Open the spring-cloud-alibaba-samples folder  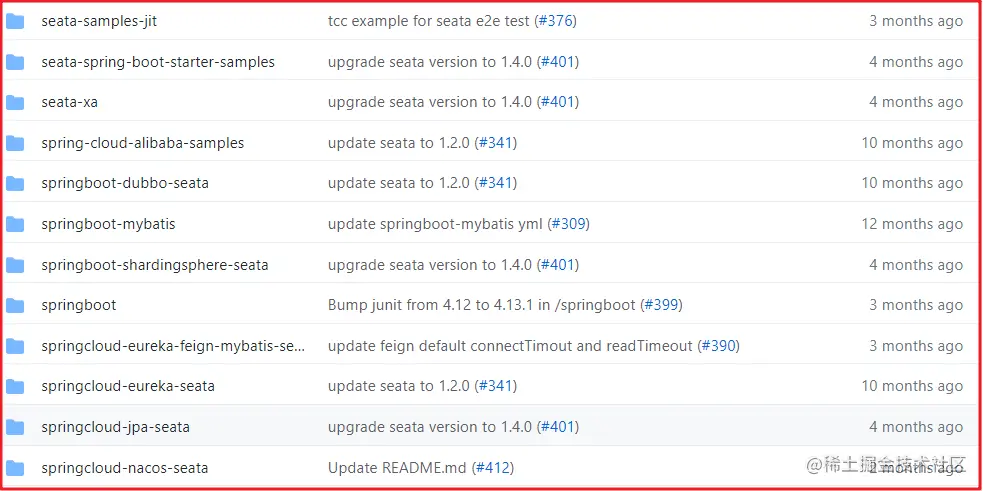point(143,143)
